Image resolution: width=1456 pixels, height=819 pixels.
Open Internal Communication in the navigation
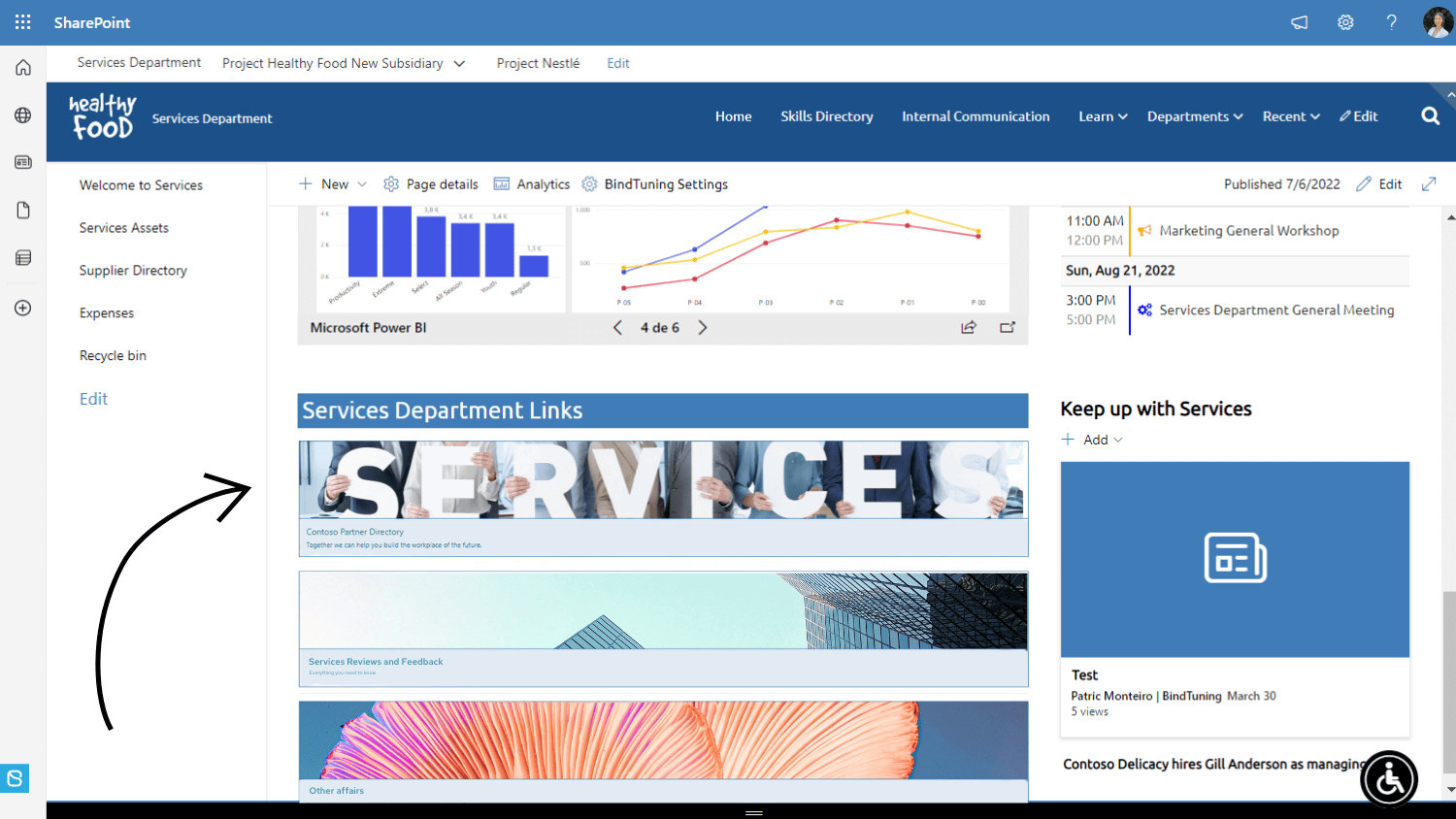pos(976,116)
